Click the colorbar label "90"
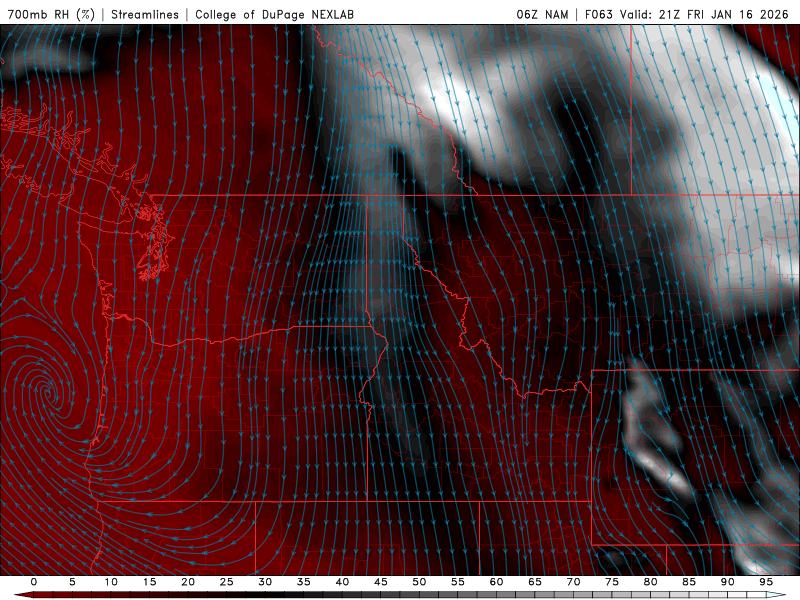 click(728, 582)
